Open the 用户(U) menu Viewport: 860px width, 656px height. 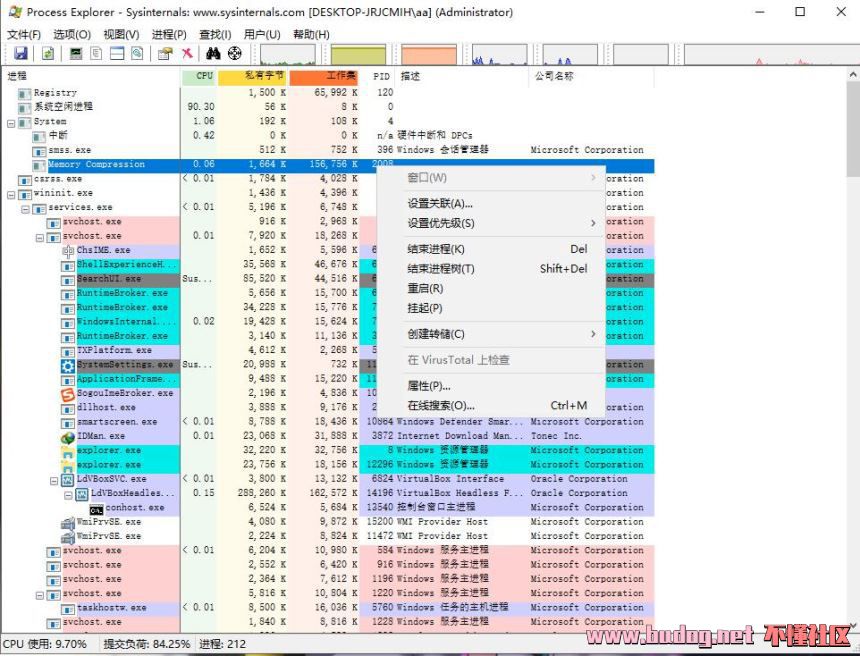(262, 35)
